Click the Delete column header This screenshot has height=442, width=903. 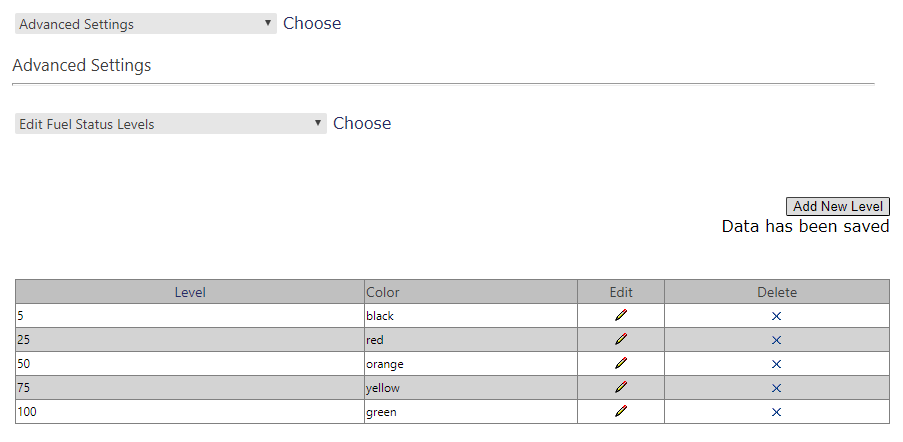pos(777,292)
